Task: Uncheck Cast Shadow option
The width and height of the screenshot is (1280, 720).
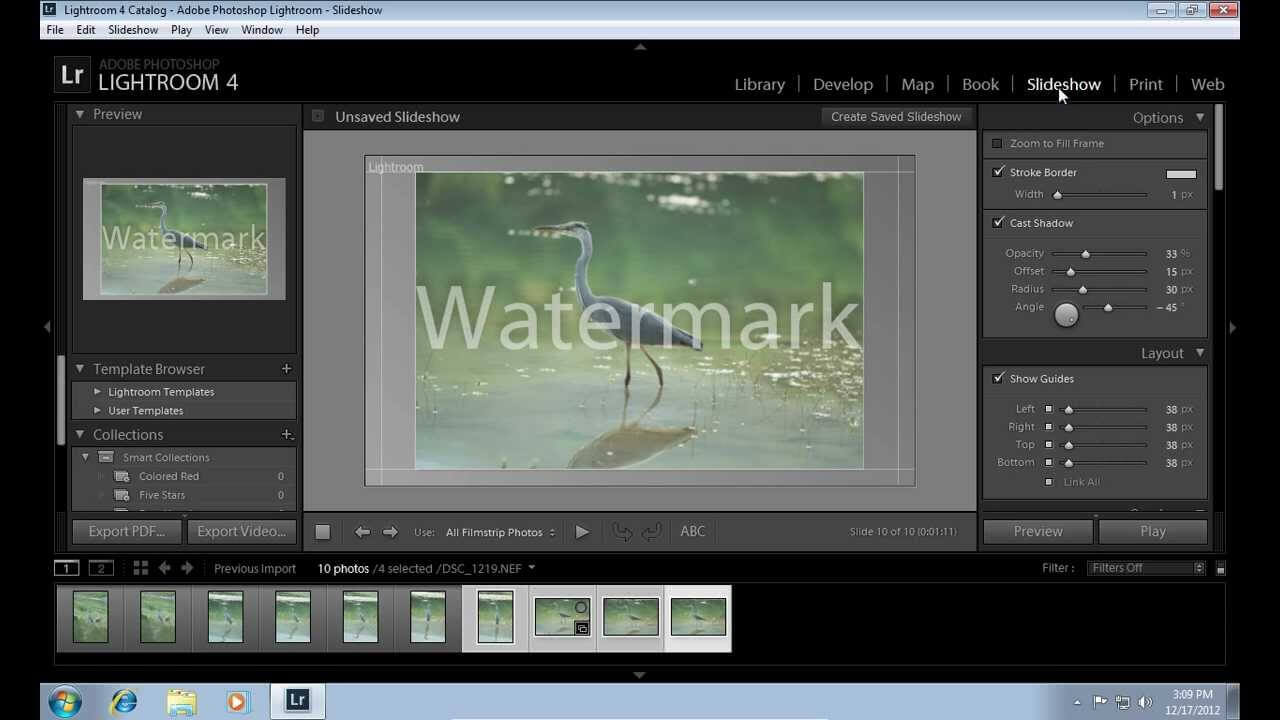Action: coord(997,222)
